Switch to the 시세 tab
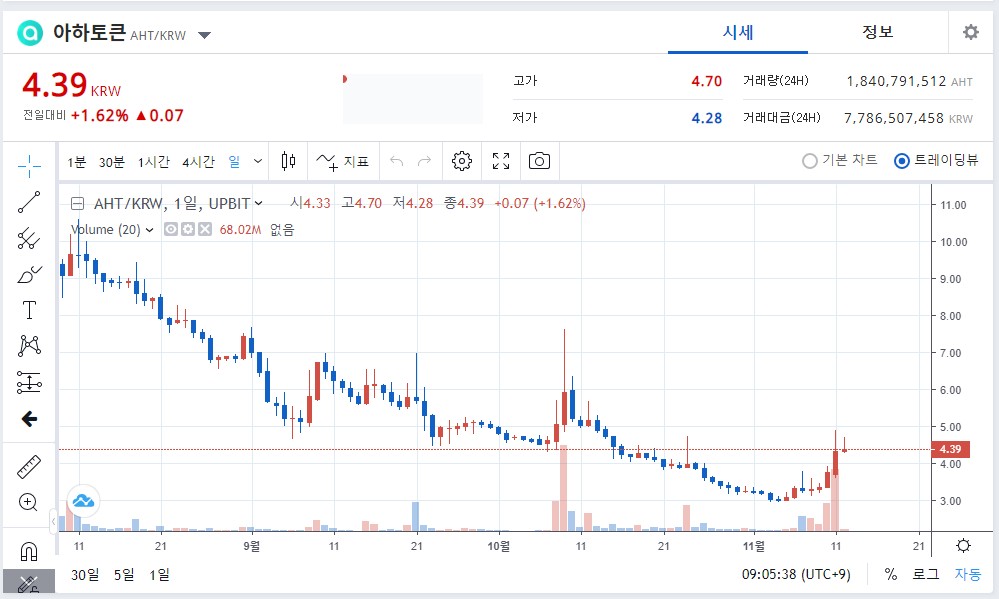Viewport: 999px width, 599px height. 738,32
